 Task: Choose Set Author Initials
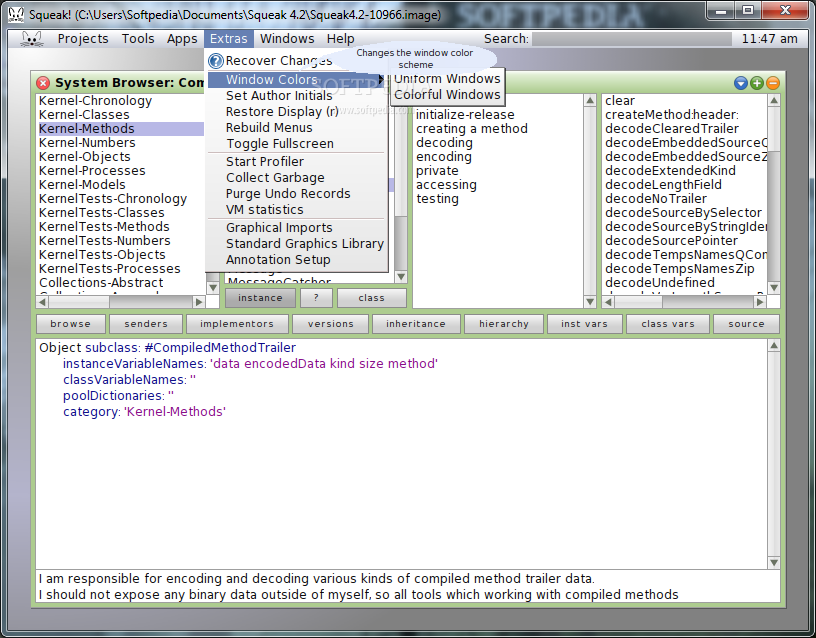click(297, 96)
